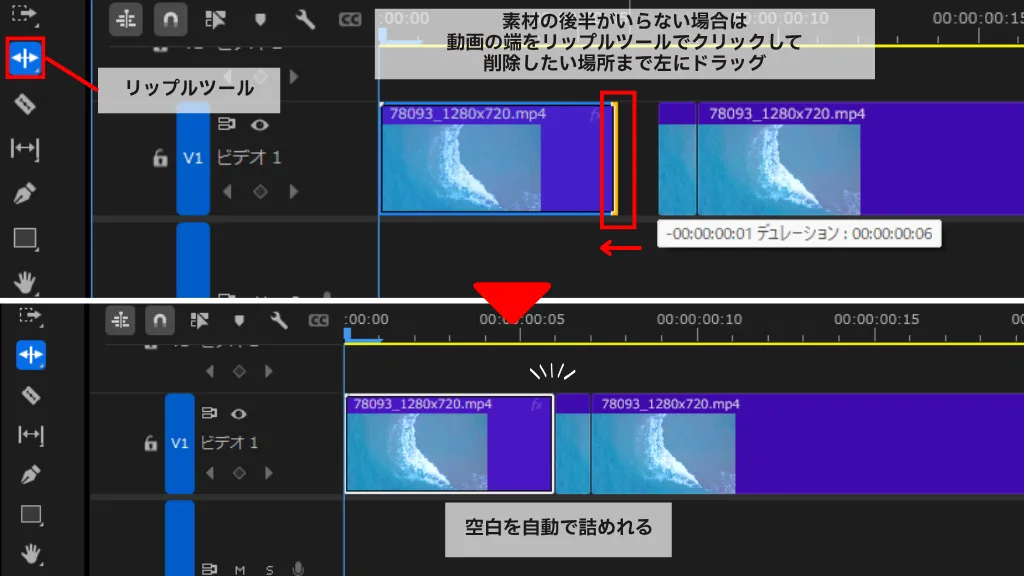Screen dimensions: 1024x576
Task: Click the CC captions icon in the lower timeline
Action: coord(319,320)
